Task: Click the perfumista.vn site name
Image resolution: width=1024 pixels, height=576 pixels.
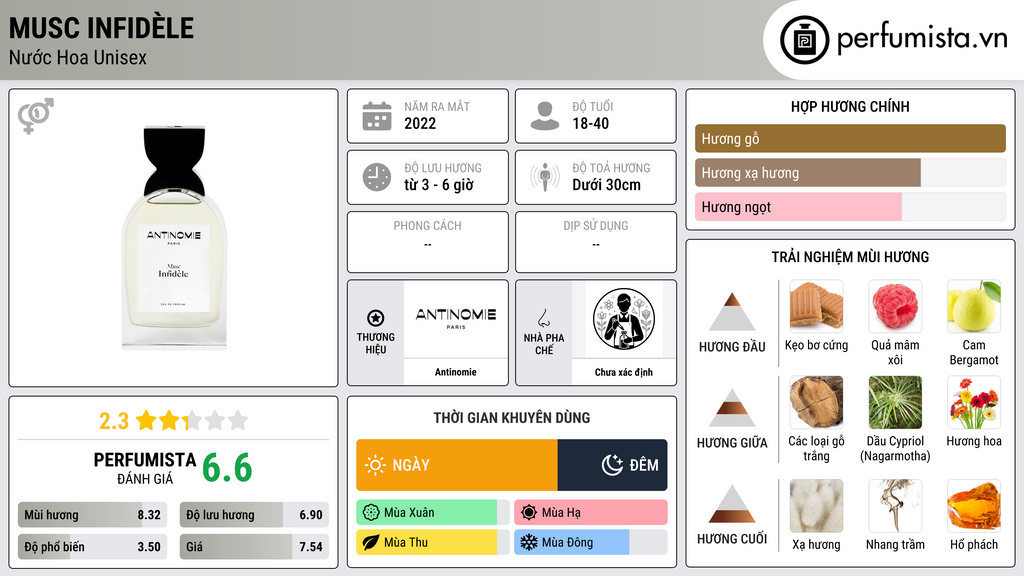Action: coord(922,38)
